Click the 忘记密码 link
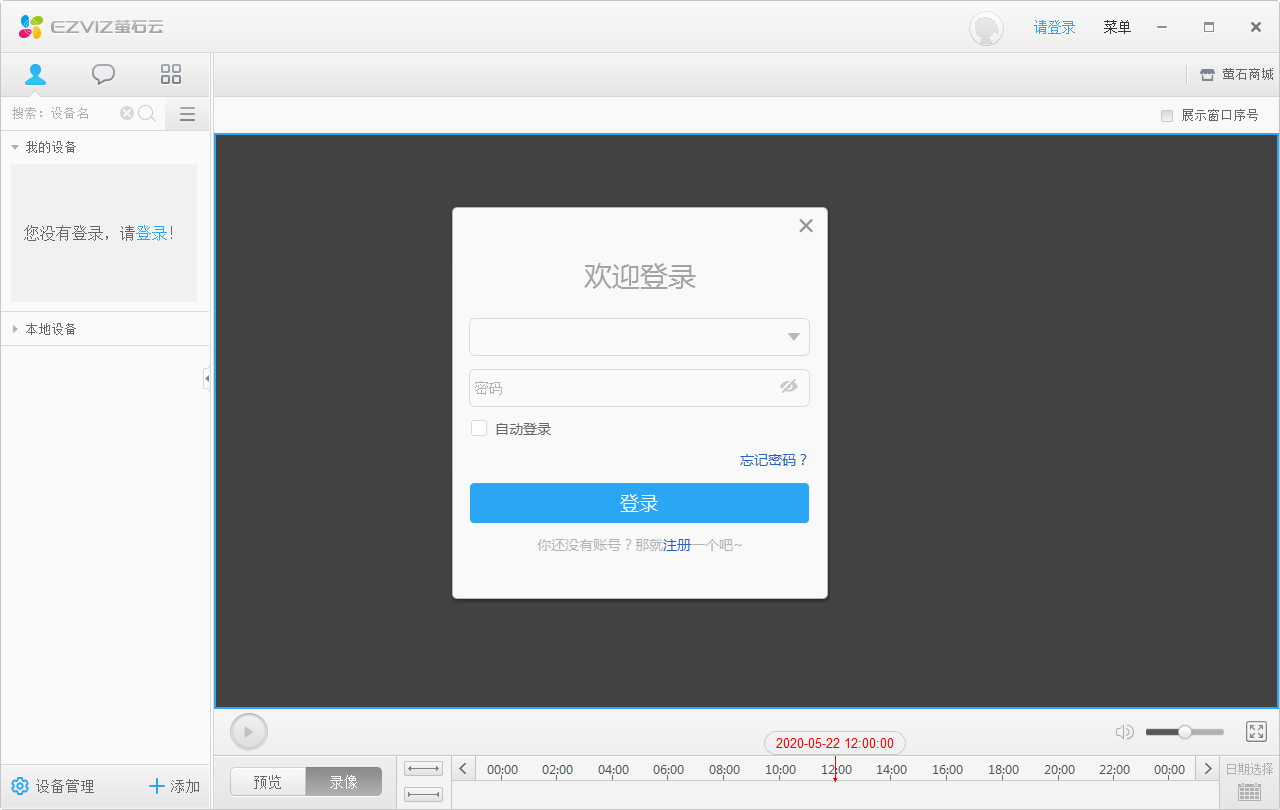The height and width of the screenshot is (810, 1280). point(772,460)
